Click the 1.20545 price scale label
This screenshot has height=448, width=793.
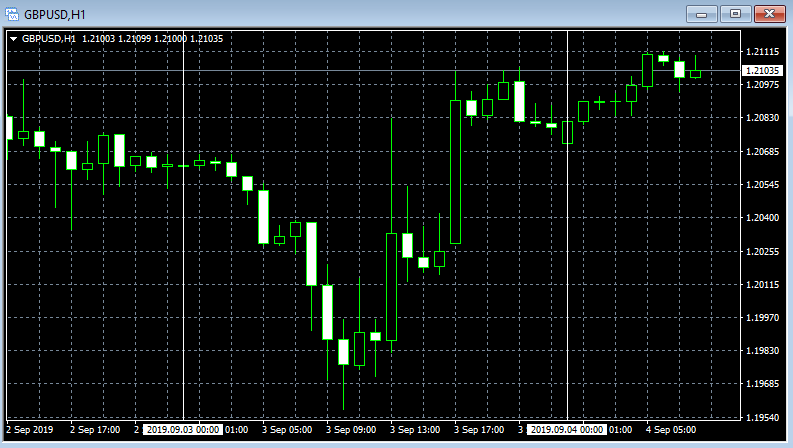click(763, 185)
